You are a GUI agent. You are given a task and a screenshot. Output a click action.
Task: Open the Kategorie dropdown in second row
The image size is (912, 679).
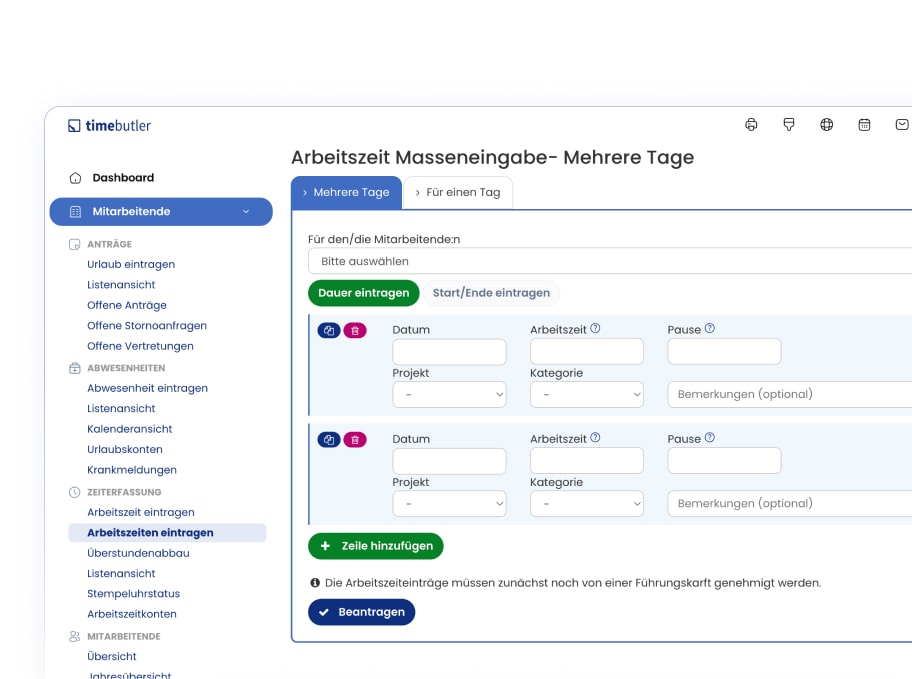point(587,504)
